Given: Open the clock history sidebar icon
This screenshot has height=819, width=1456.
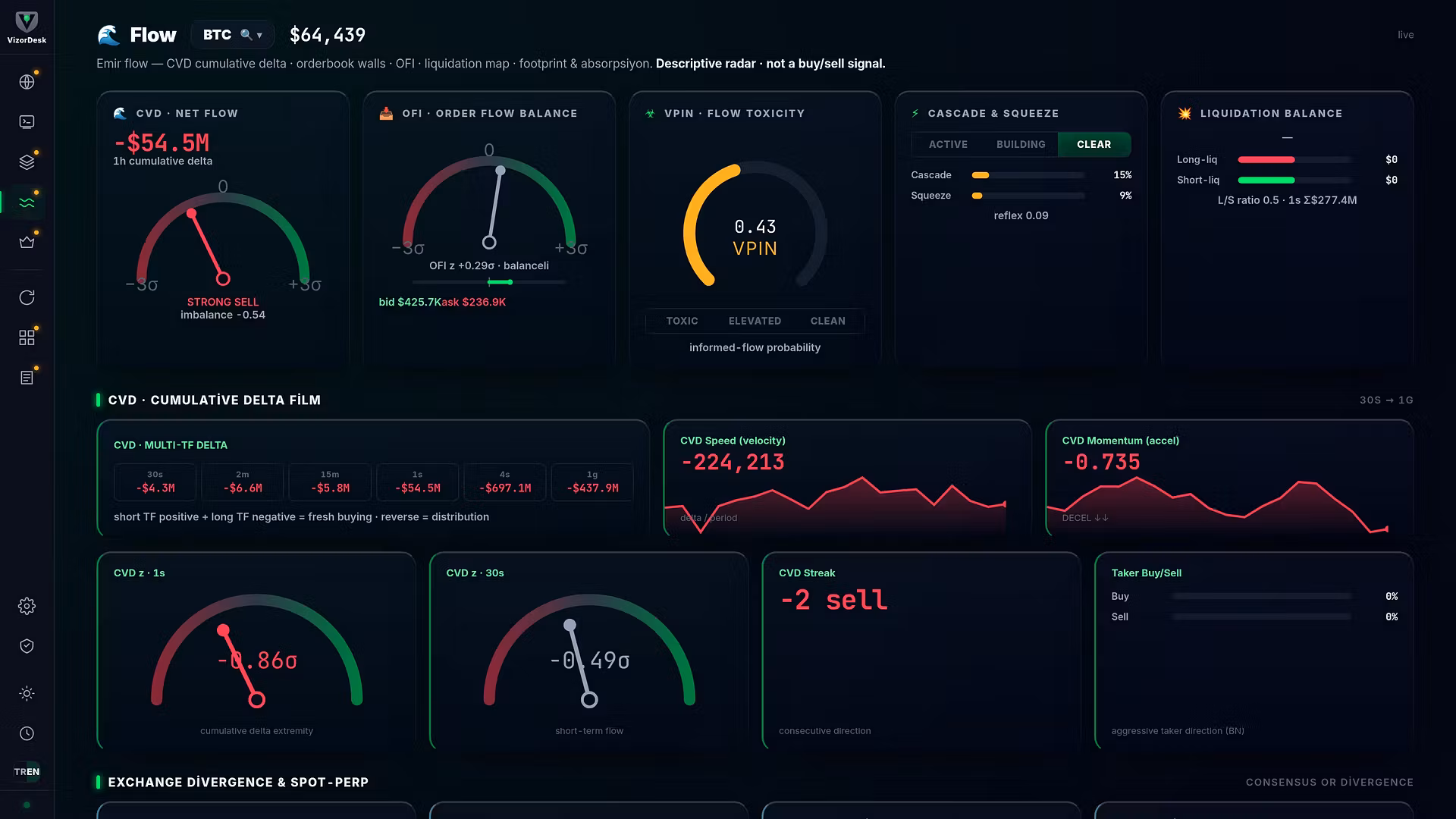Looking at the screenshot, I should [27, 733].
